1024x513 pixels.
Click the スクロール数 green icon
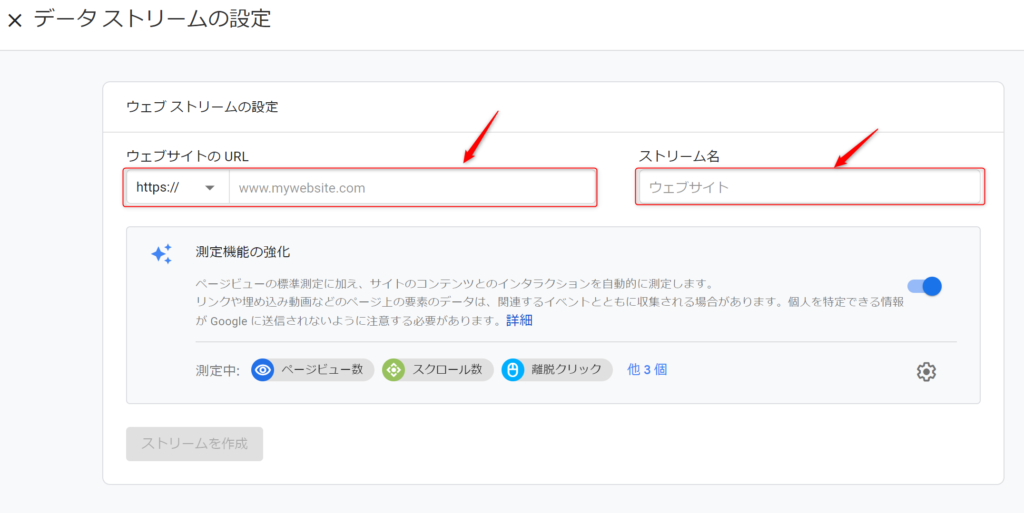(x=393, y=370)
